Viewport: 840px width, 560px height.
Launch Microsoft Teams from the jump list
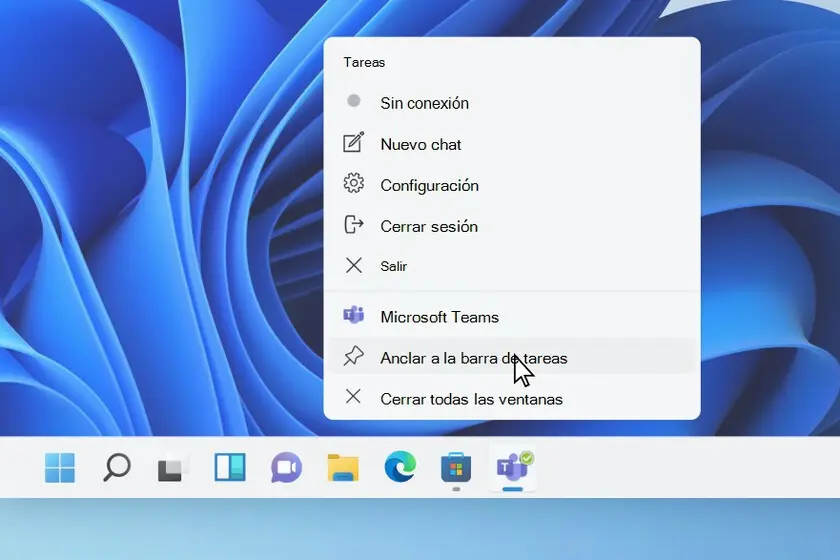coord(512,317)
